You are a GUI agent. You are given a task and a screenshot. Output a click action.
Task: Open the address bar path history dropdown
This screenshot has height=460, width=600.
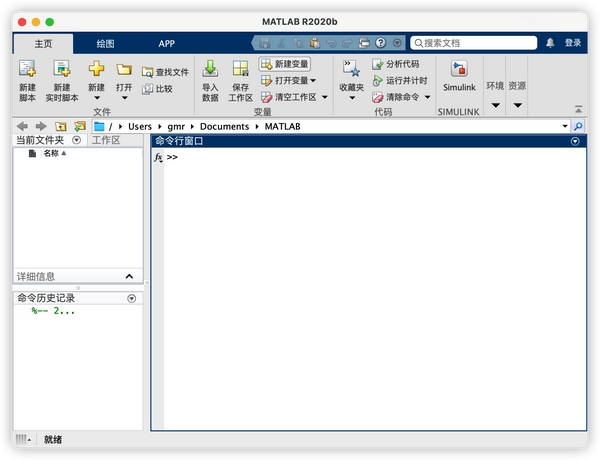tap(565, 126)
